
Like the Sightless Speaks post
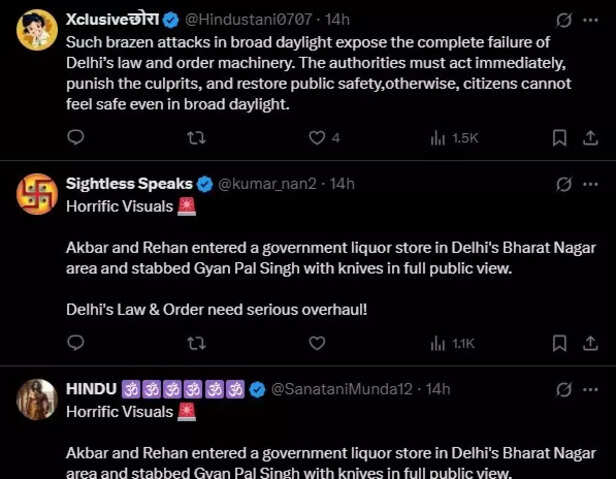pos(317,343)
